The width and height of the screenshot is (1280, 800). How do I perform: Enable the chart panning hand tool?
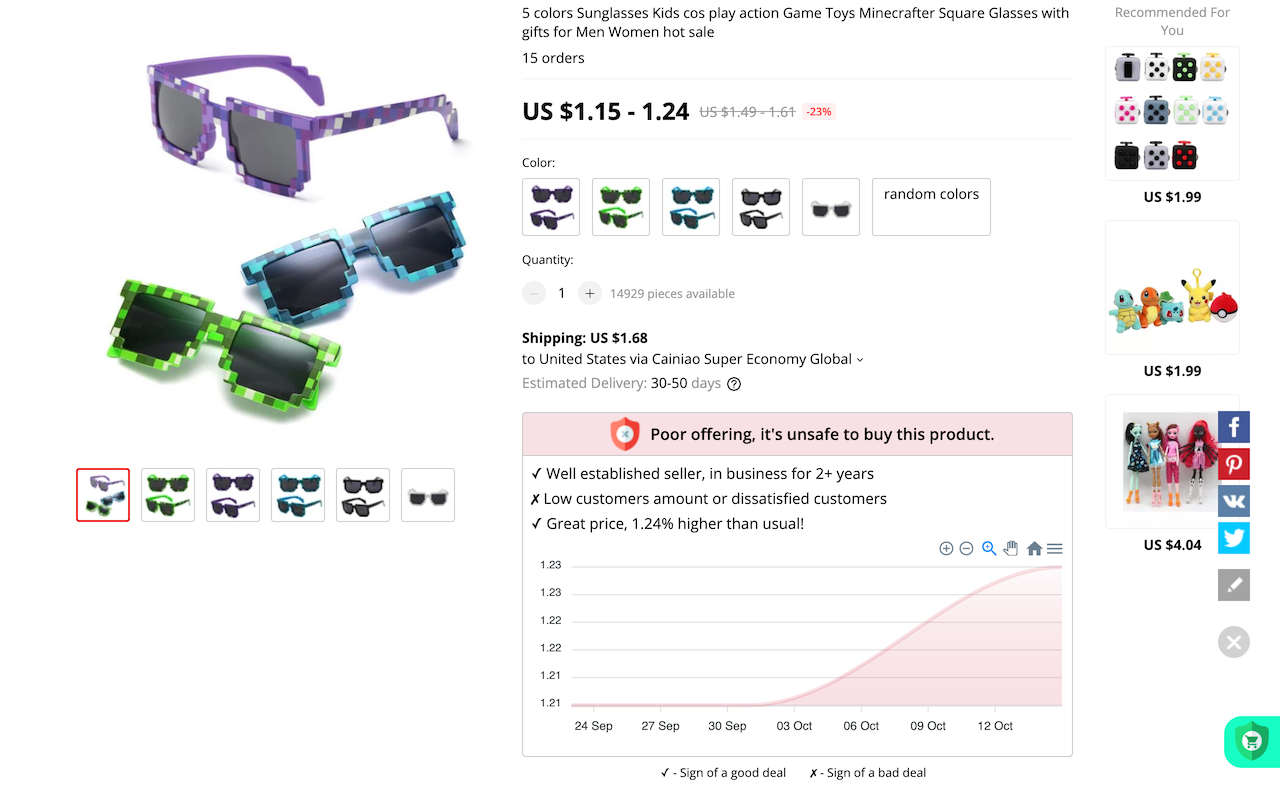[1011, 548]
